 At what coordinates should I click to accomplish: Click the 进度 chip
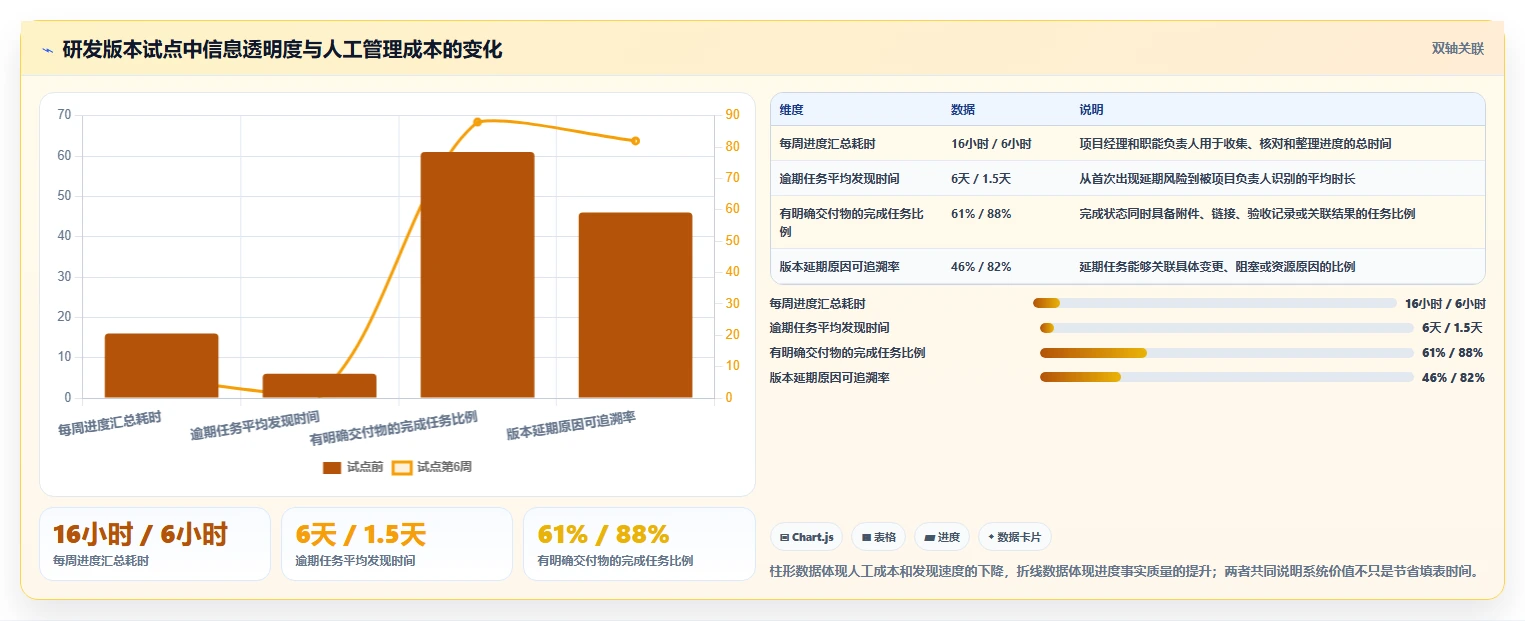(942, 537)
